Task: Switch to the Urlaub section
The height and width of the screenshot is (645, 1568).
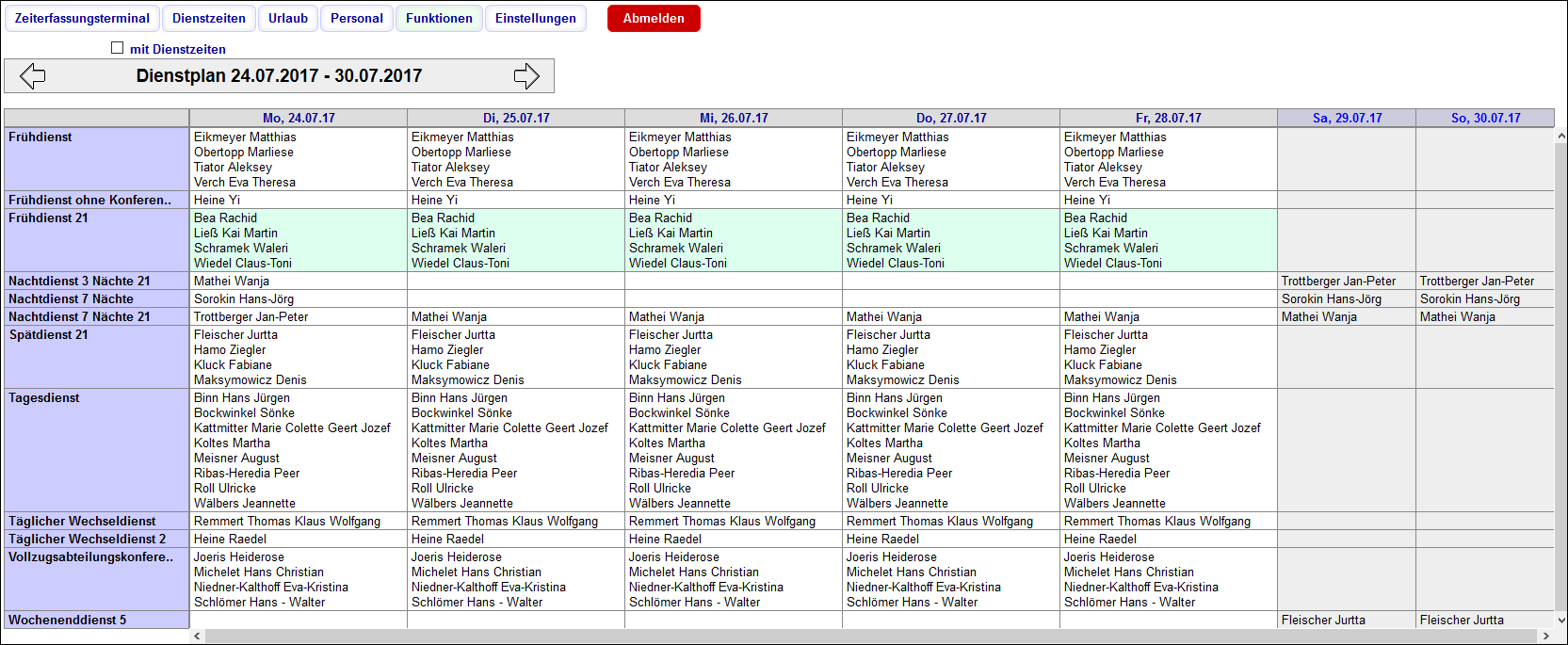Action: click(288, 19)
